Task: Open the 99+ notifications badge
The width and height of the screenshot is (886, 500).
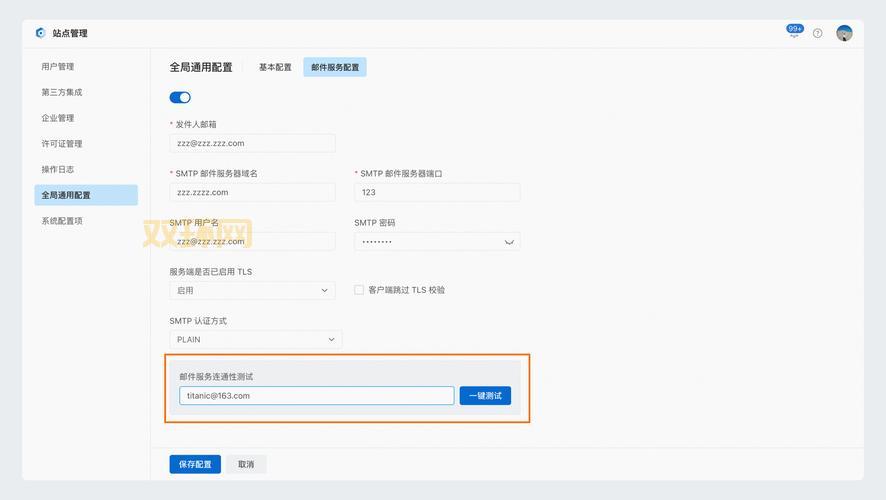Action: tap(794, 32)
